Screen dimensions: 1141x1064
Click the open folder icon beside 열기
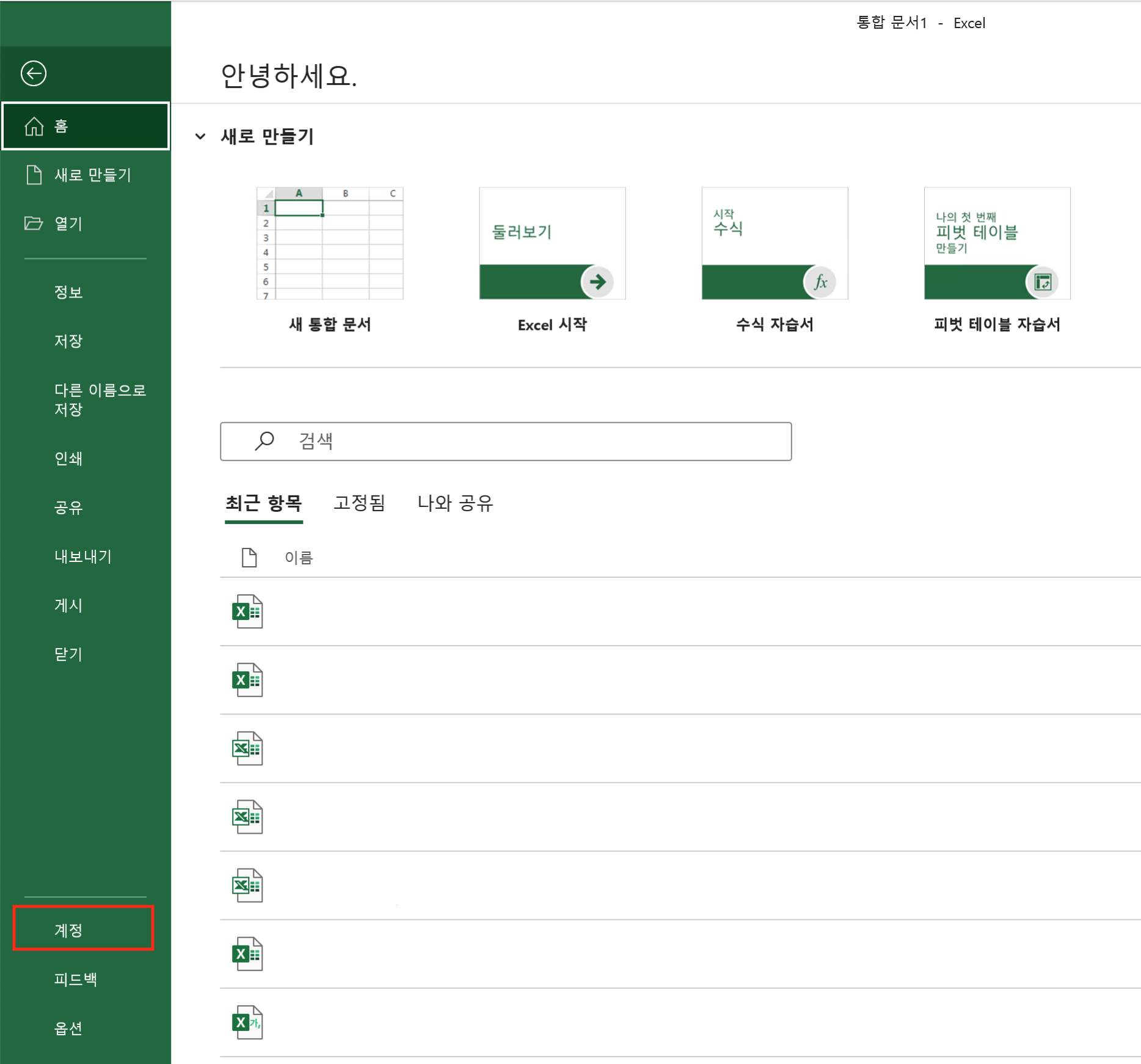click(34, 224)
